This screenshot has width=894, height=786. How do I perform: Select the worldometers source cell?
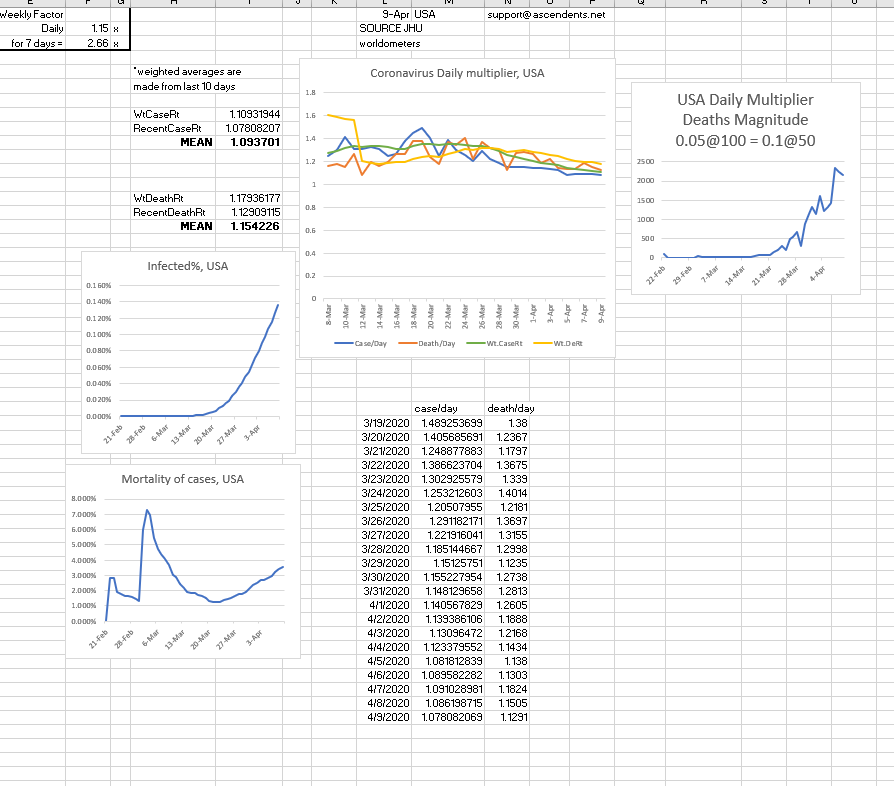coord(390,44)
